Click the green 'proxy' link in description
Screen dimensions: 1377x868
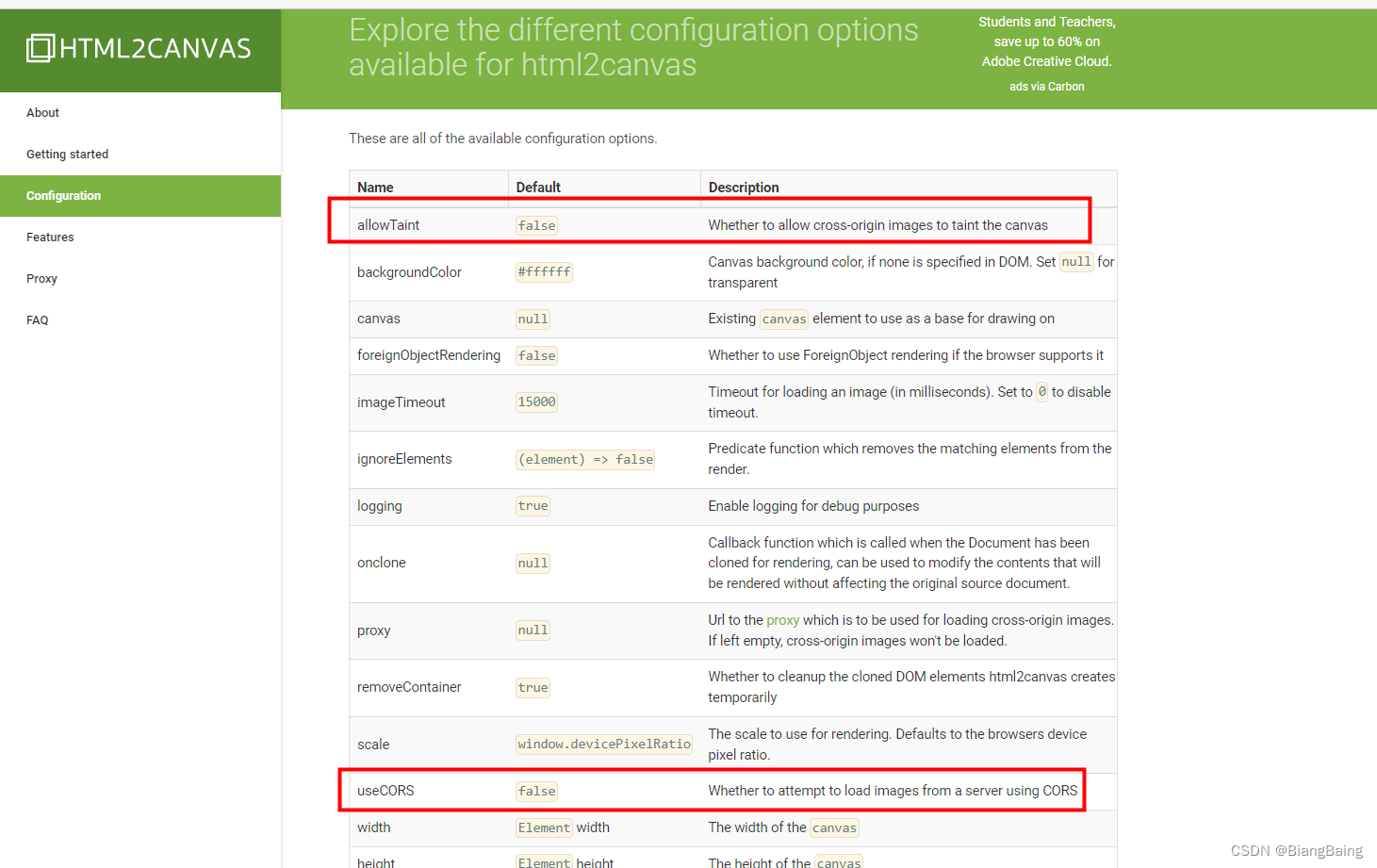(x=782, y=620)
